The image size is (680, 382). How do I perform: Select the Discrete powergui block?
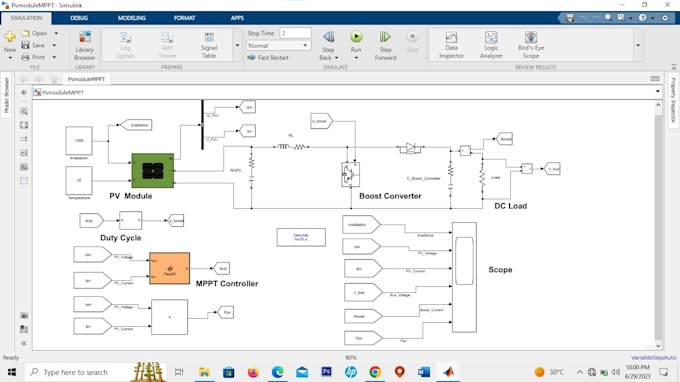point(301,237)
